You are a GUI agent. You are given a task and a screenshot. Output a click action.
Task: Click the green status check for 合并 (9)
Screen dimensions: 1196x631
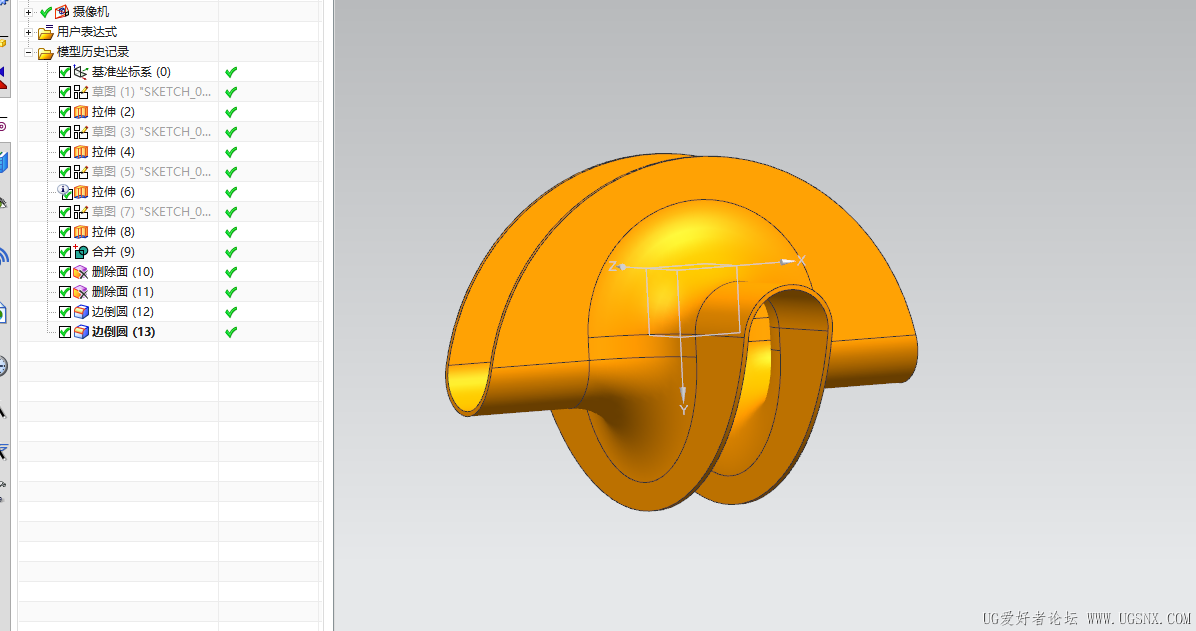pos(231,252)
